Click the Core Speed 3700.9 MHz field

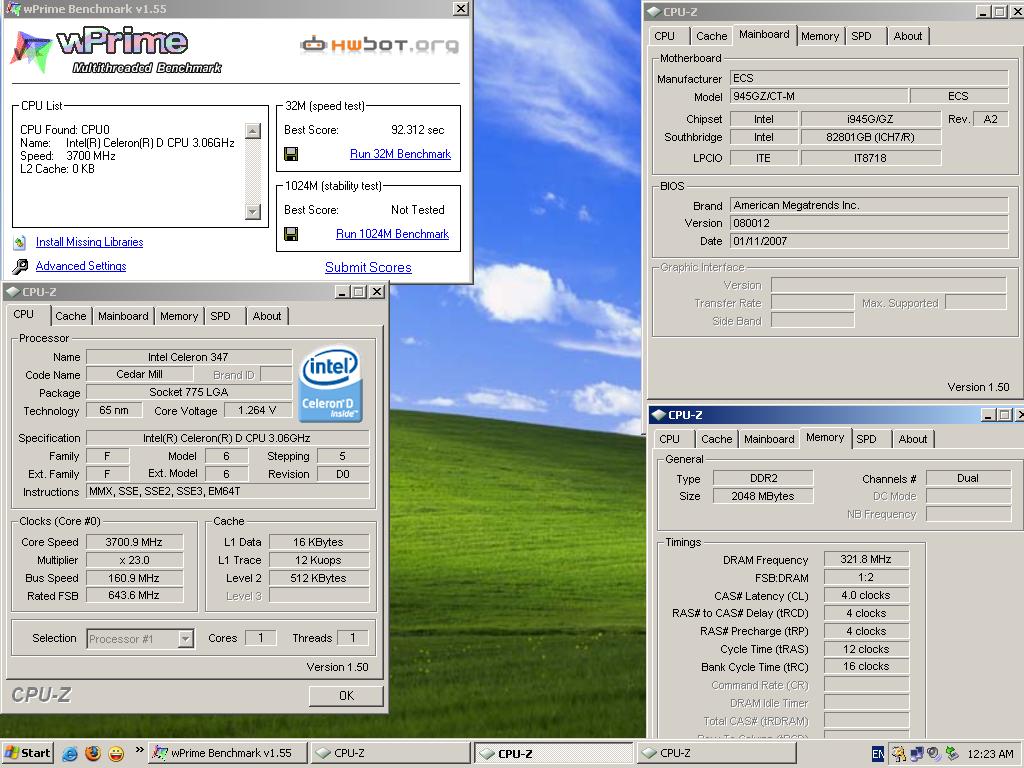pyautogui.click(x=134, y=542)
